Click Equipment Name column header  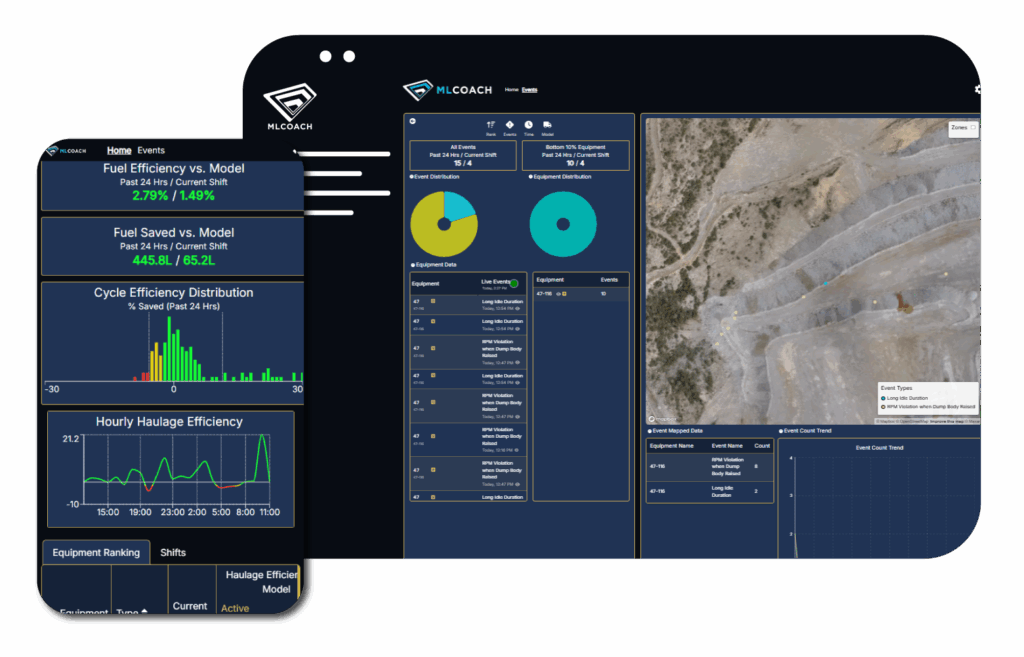pos(671,446)
